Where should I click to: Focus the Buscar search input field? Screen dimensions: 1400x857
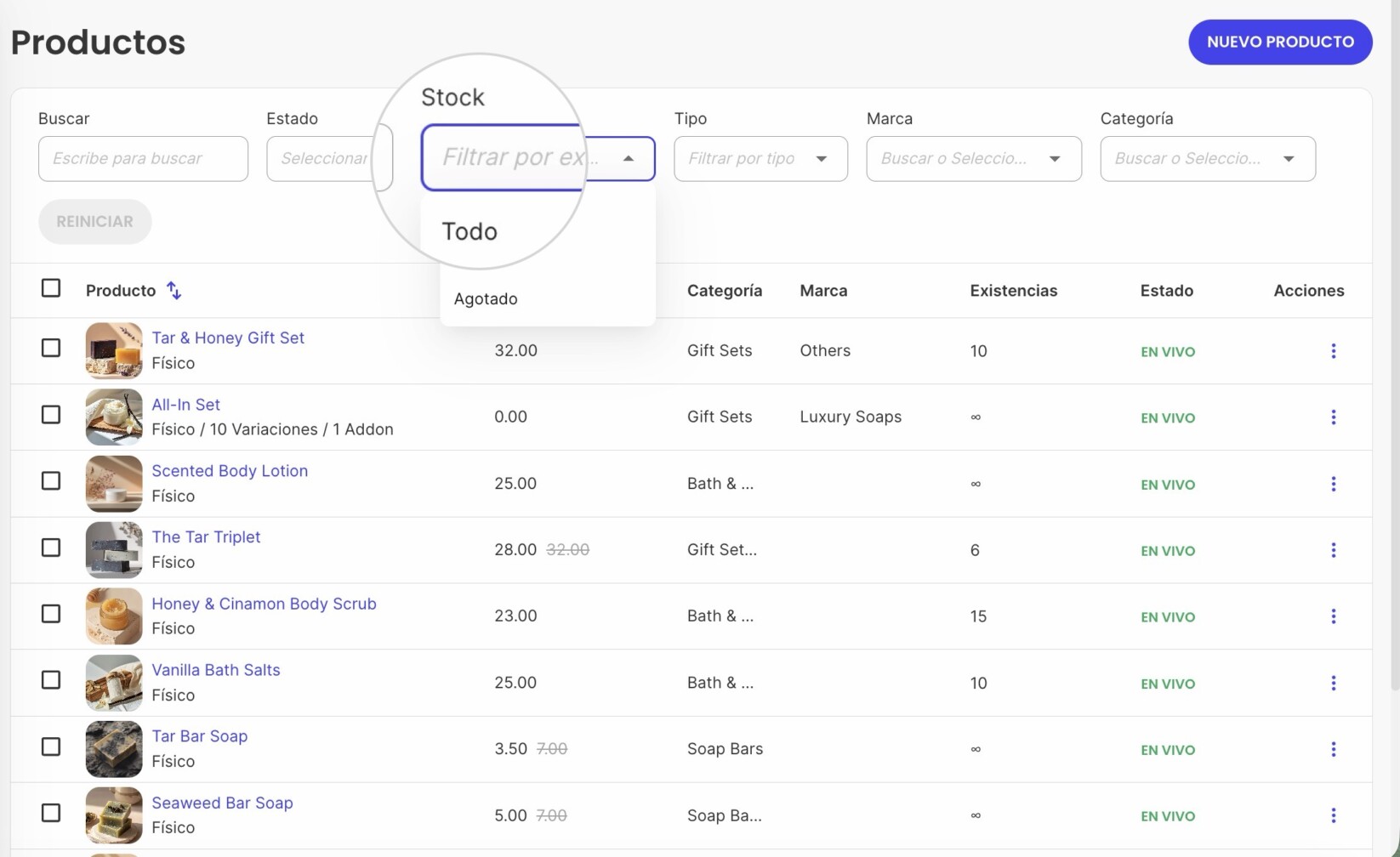coord(143,159)
